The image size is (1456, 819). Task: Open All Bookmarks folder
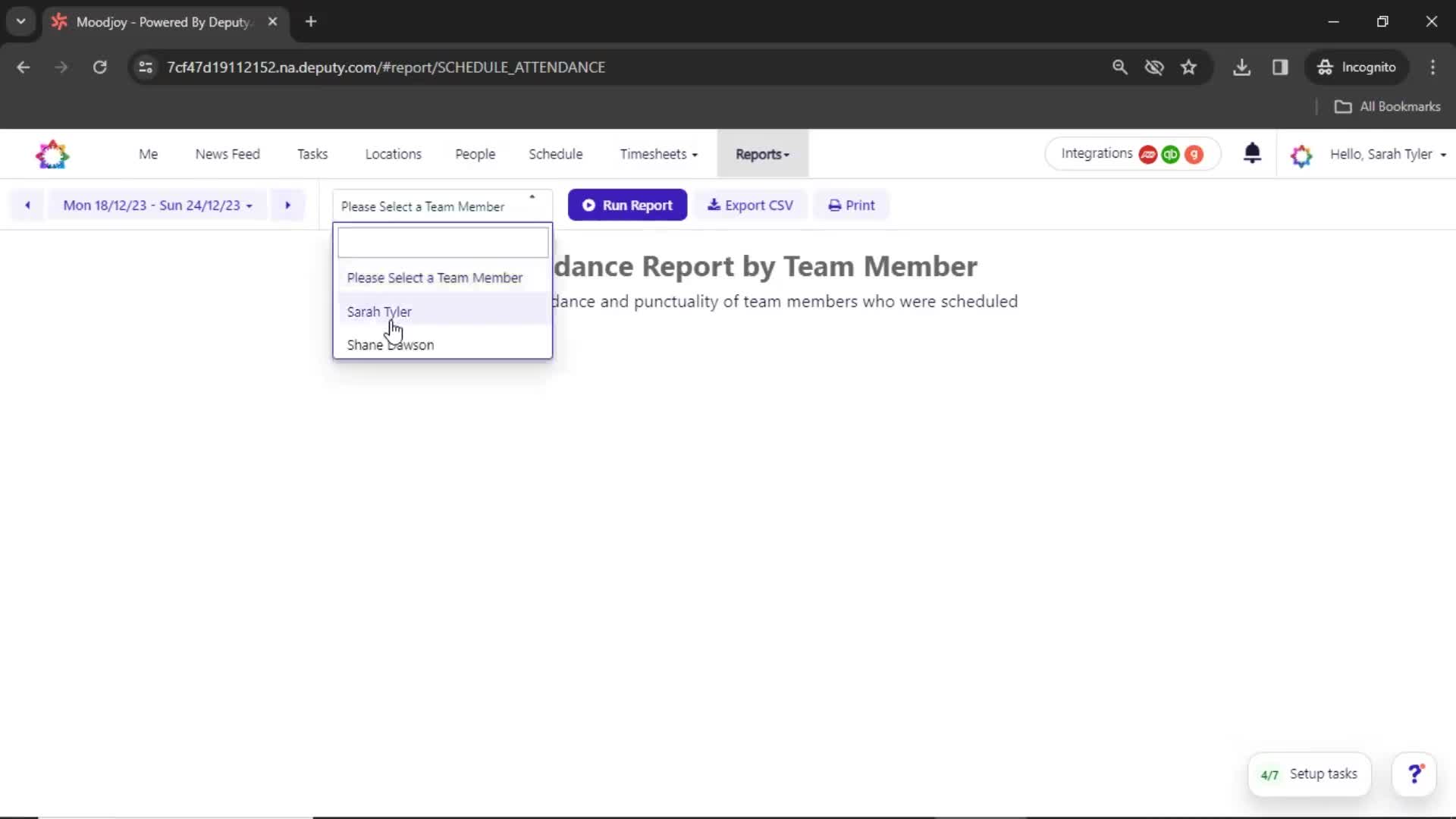coord(1387,107)
